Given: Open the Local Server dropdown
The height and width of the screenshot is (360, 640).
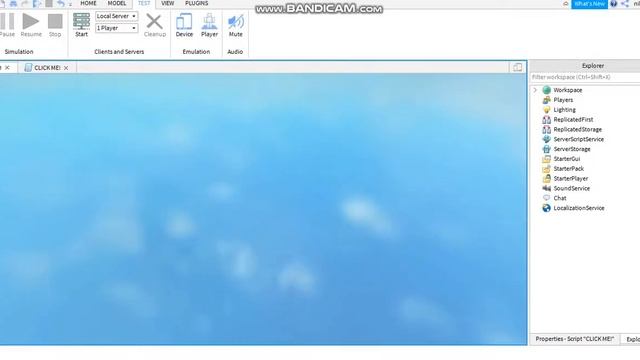Looking at the screenshot, I should coord(116,16).
